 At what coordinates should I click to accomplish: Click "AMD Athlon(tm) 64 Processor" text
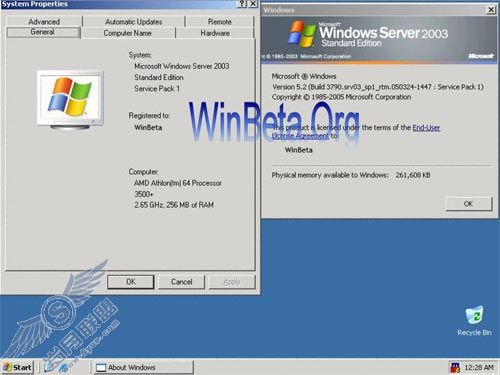178,183
